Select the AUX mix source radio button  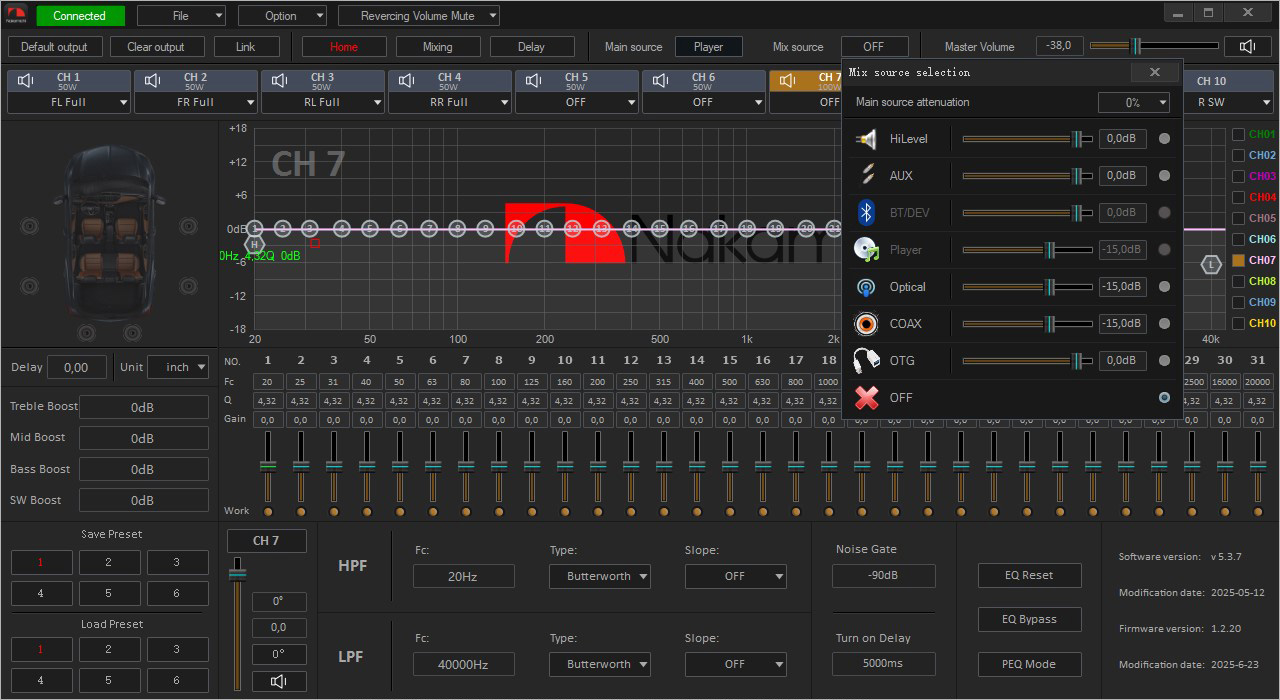point(1164,176)
